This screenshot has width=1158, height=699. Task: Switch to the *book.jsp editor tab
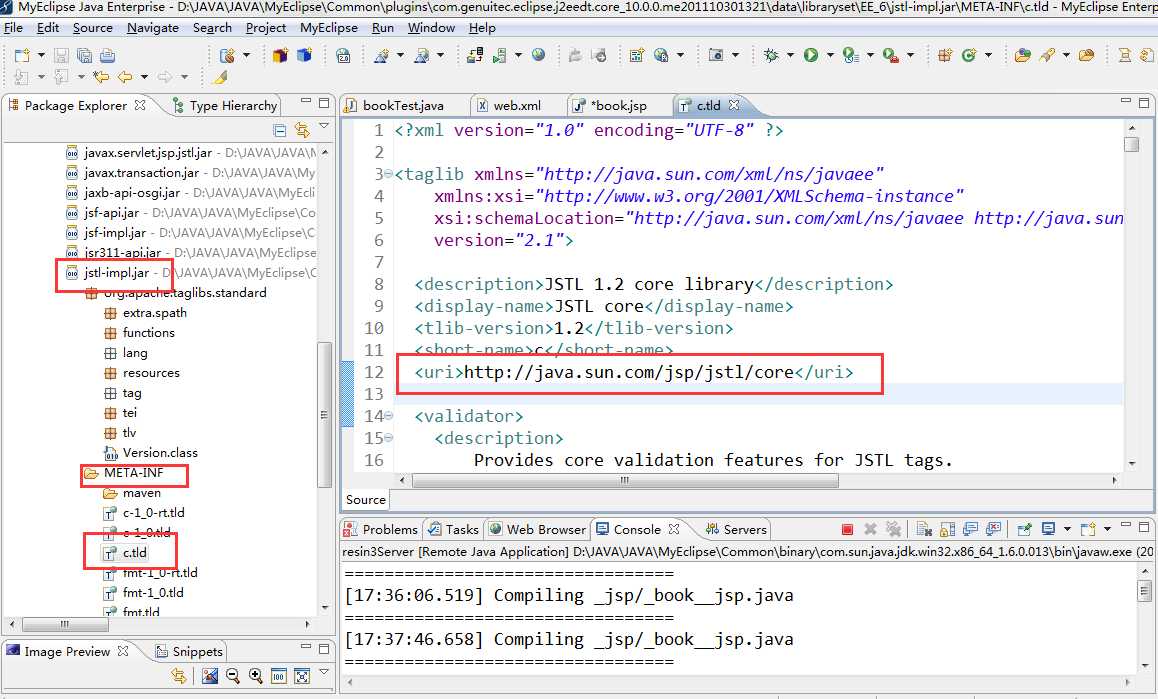(x=619, y=106)
